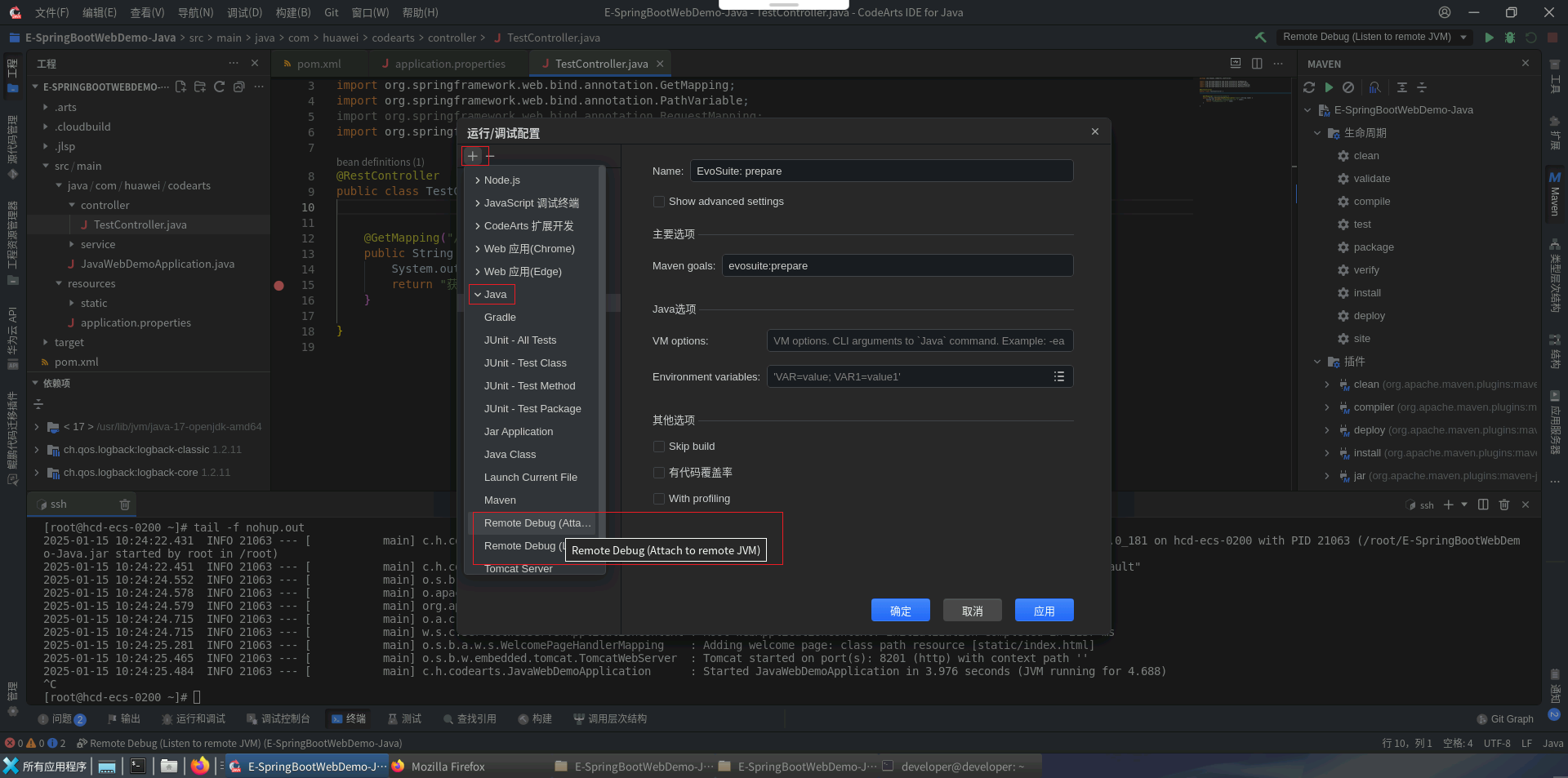Open the Git menu
The width and height of the screenshot is (1568, 778).
(x=332, y=12)
